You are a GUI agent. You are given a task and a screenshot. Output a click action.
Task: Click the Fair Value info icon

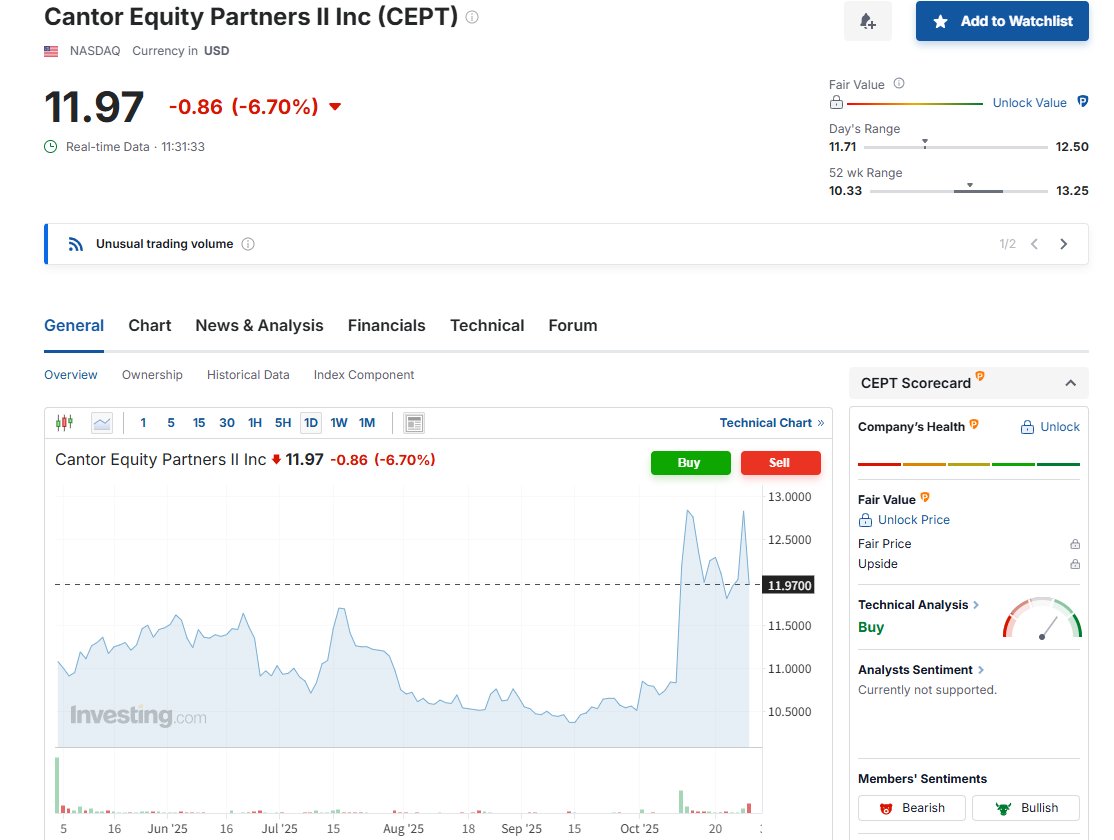tap(898, 84)
